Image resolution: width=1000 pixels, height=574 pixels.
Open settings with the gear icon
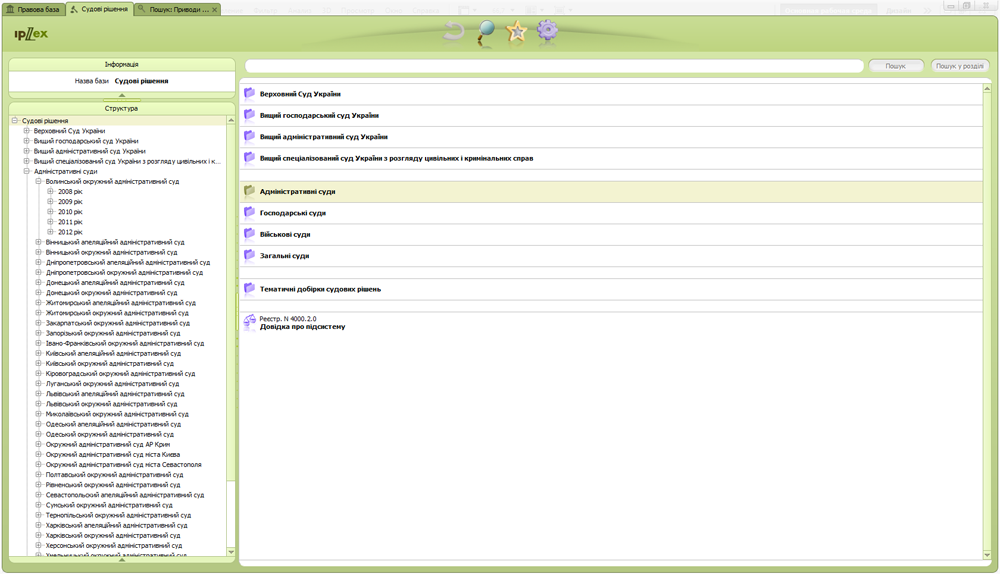pos(547,30)
